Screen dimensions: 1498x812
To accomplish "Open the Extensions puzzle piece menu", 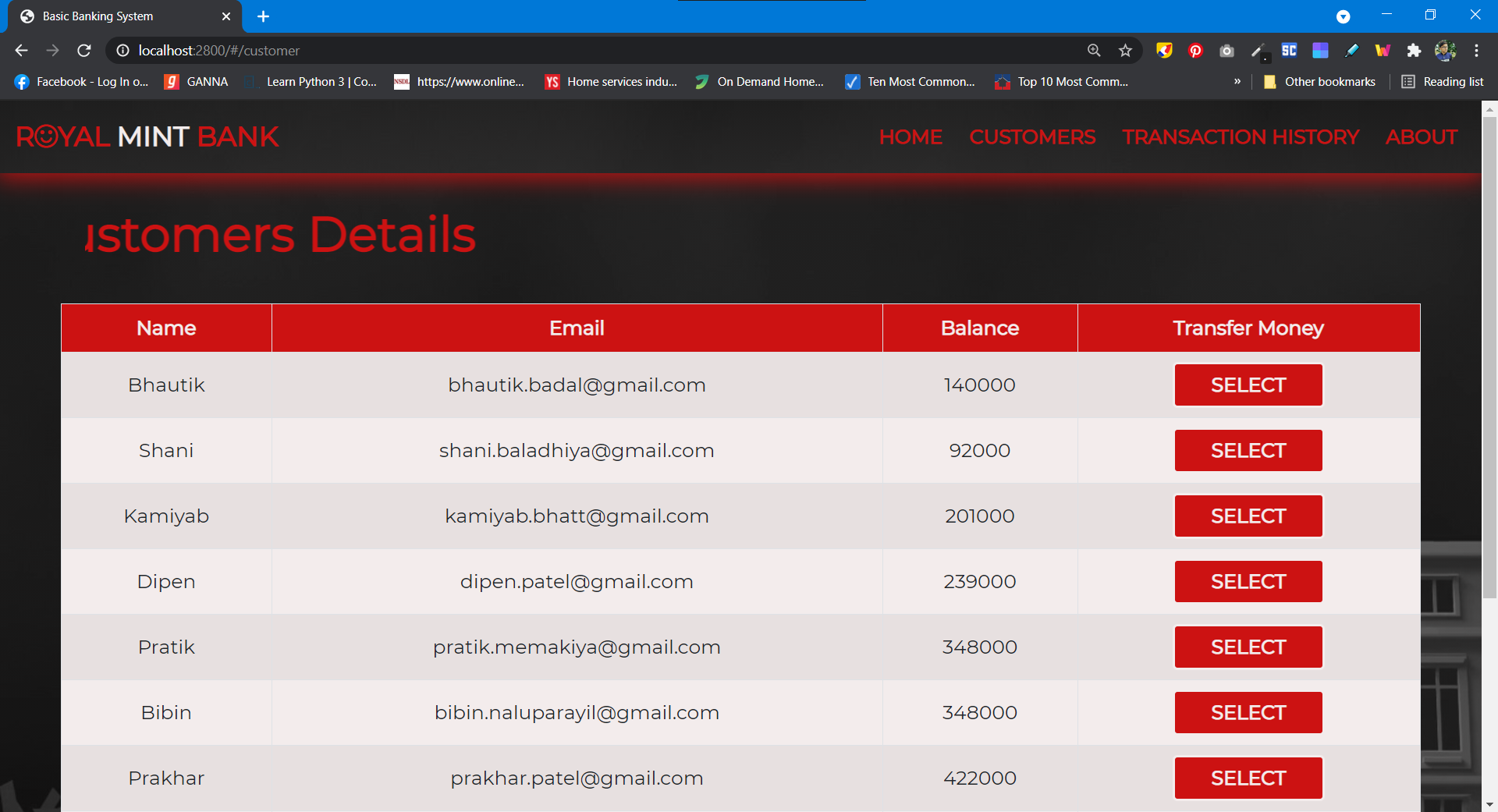I will (x=1415, y=50).
